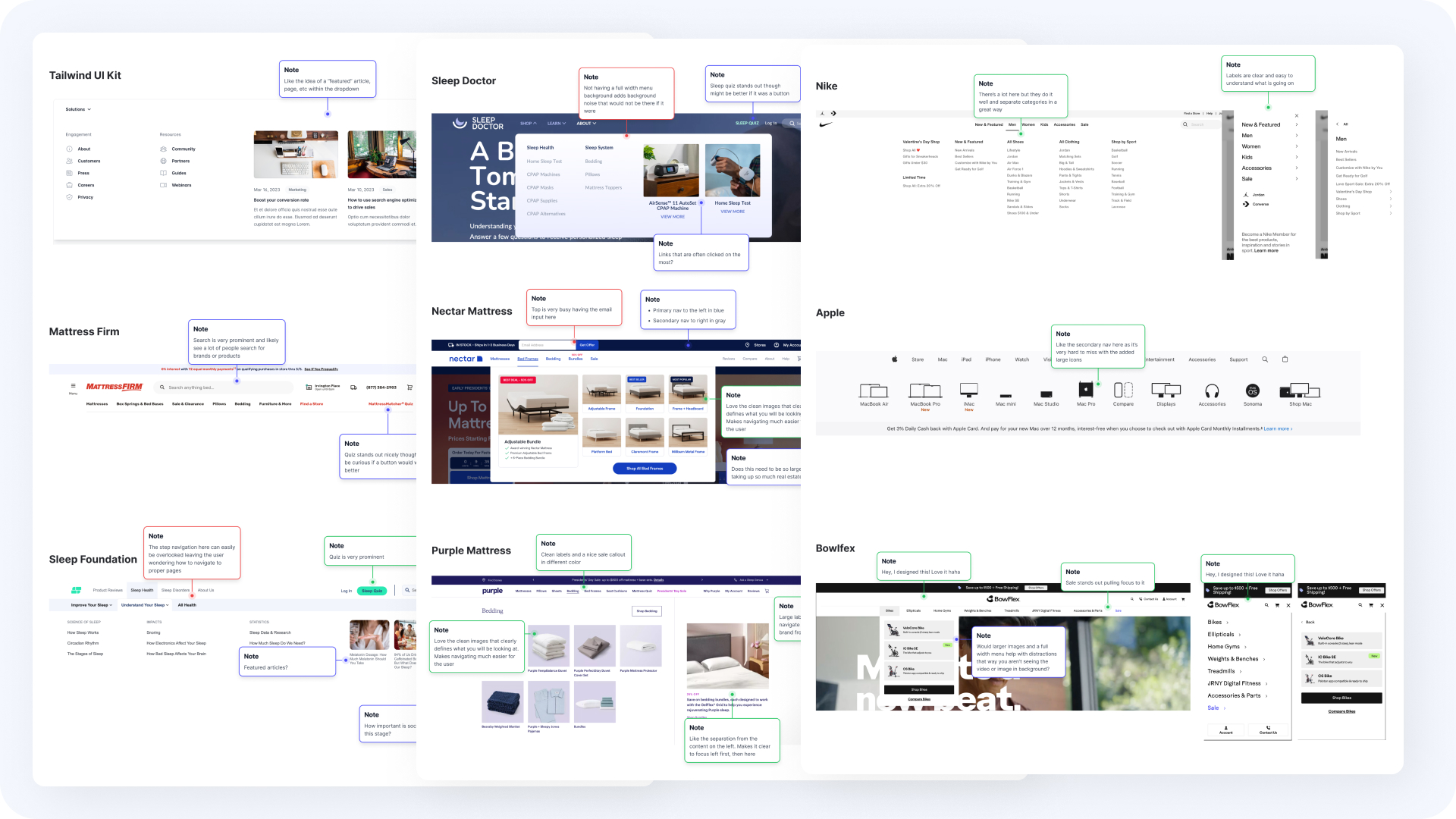Viewport: 1456px width, 819px height.
Task: Click the Customers icon in Tailwind's Engagement list
Action: [x=70, y=161]
